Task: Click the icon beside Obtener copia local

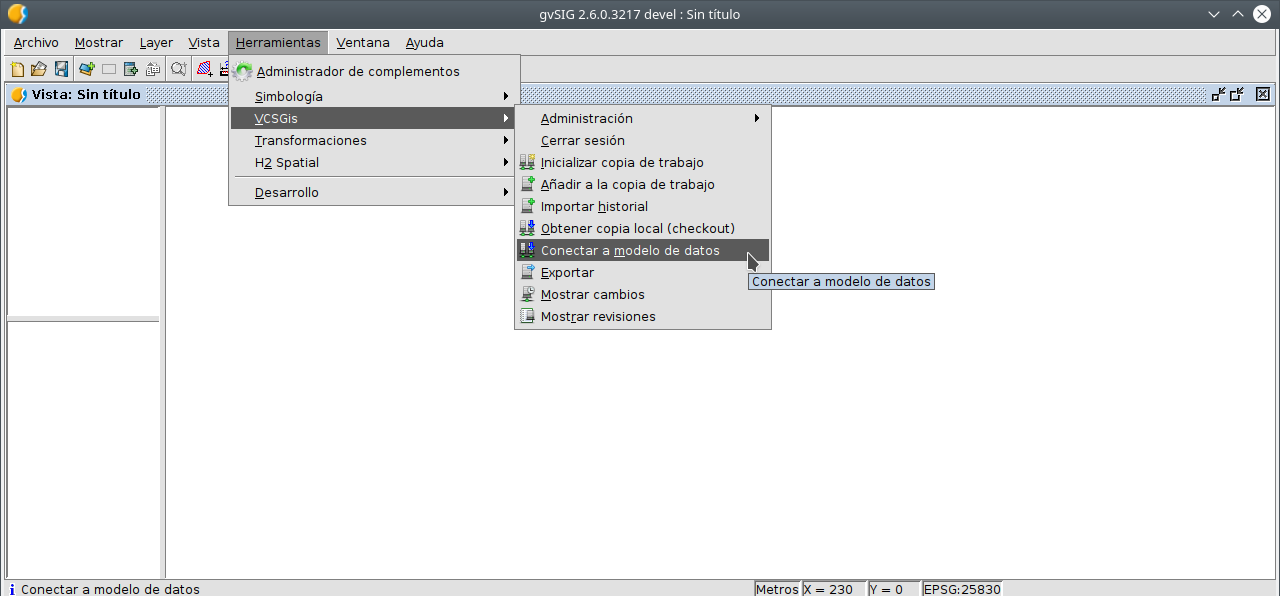Action: click(x=527, y=228)
